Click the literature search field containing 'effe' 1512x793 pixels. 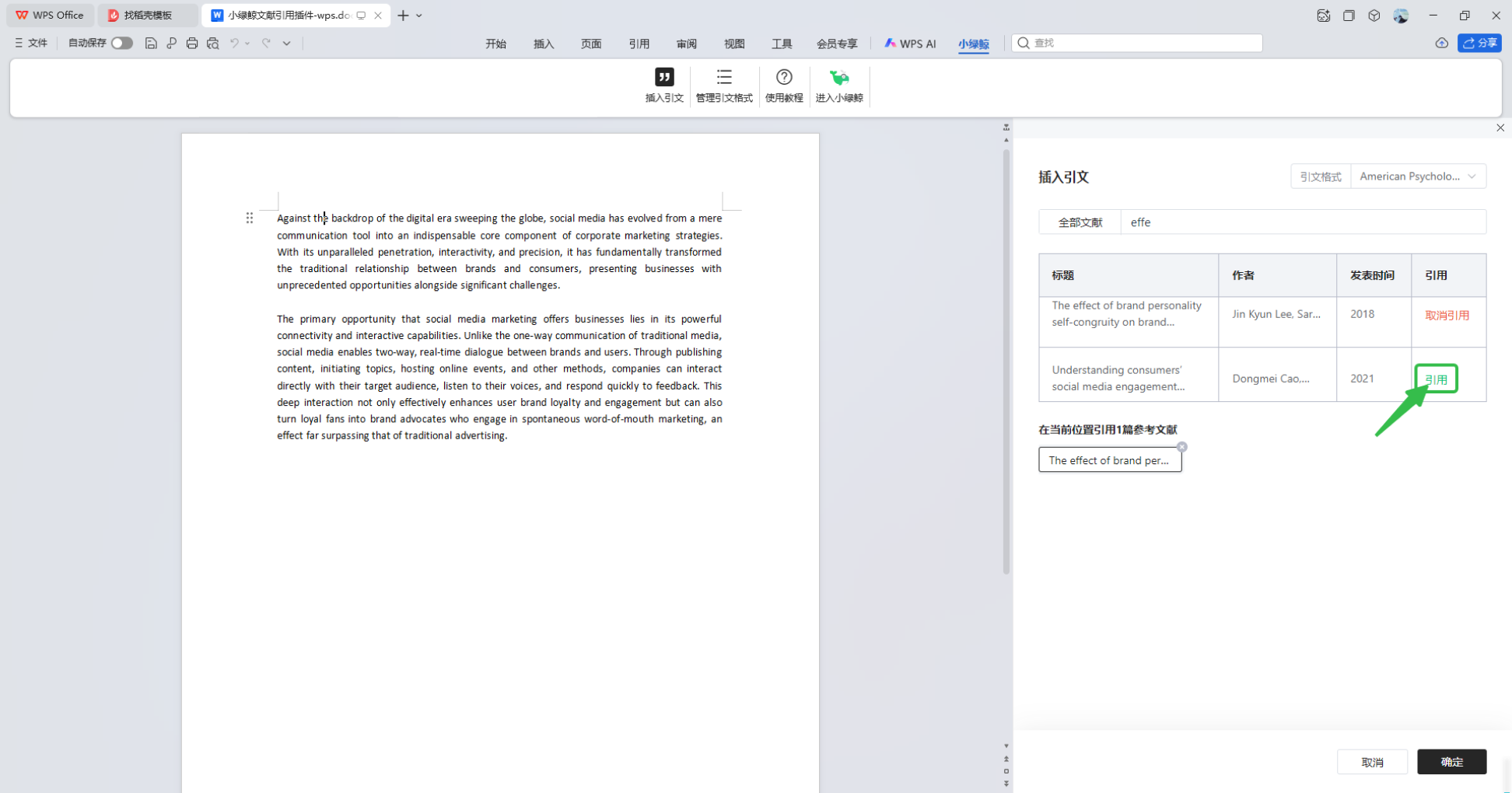pyautogui.click(x=1303, y=222)
